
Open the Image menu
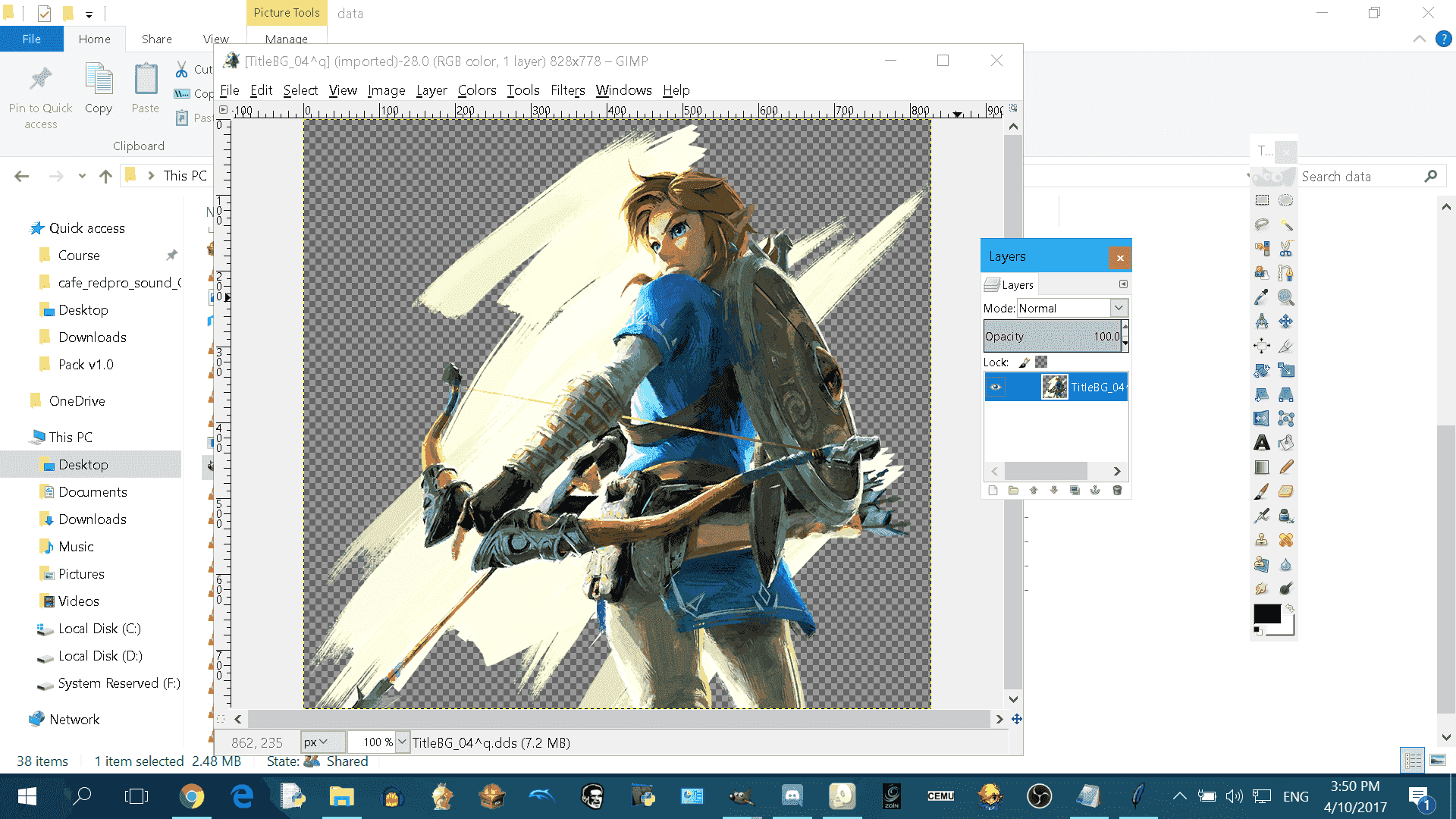[387, 90]
